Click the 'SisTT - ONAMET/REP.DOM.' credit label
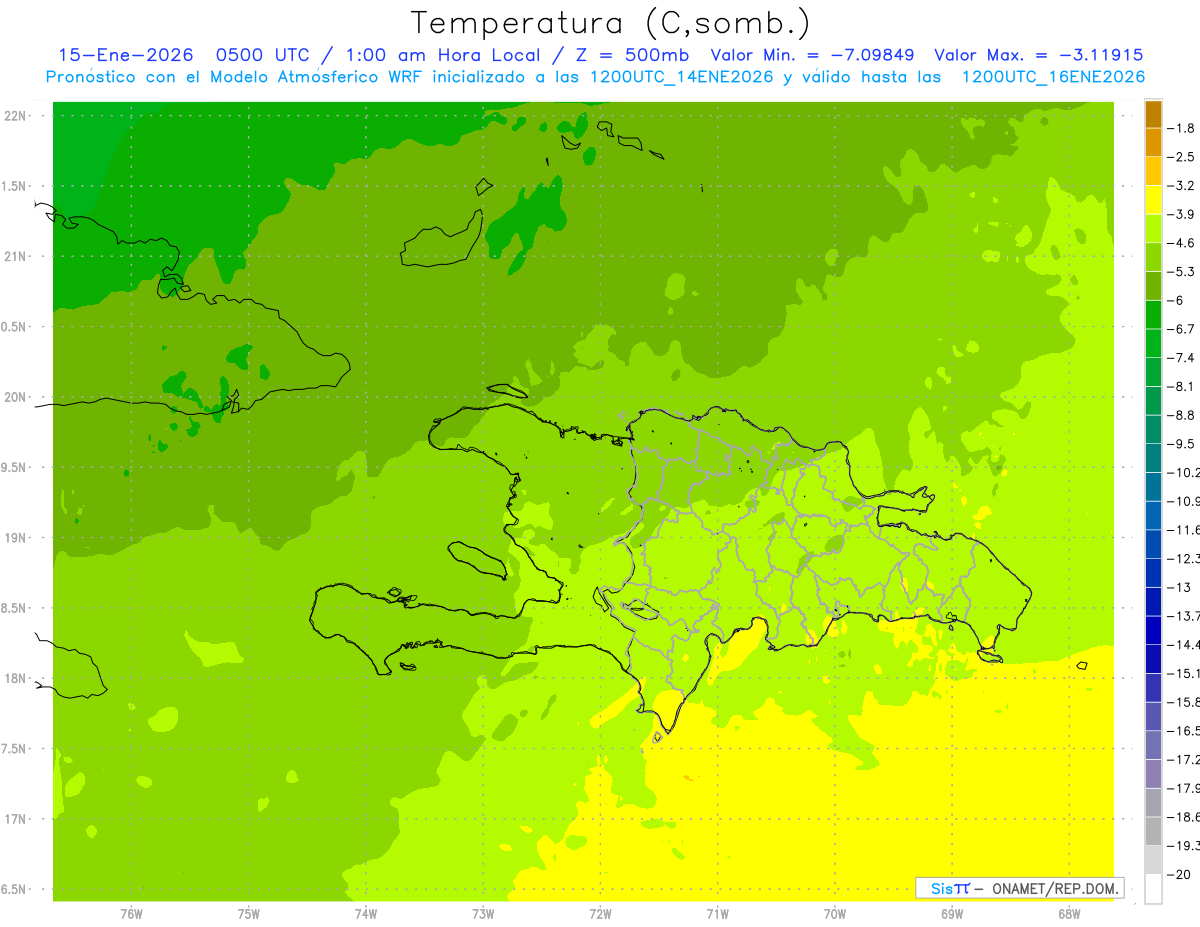Image resolution: width=1200 pixels, height=927 pixels. pyautogui.click(x=1019, y=888)
